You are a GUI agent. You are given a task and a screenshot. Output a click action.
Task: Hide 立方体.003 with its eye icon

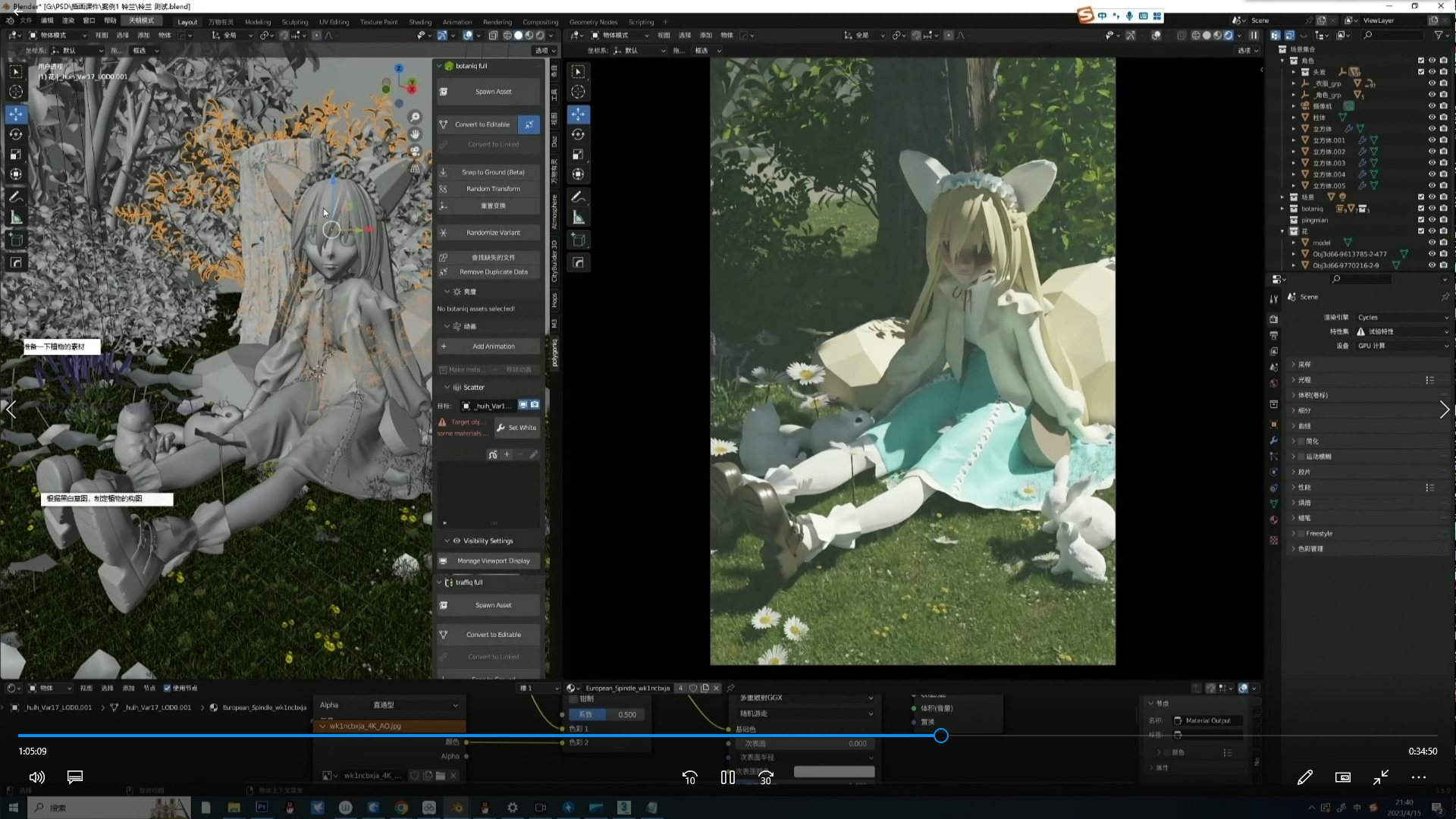pyautogui.click(x=1432, y=163)
